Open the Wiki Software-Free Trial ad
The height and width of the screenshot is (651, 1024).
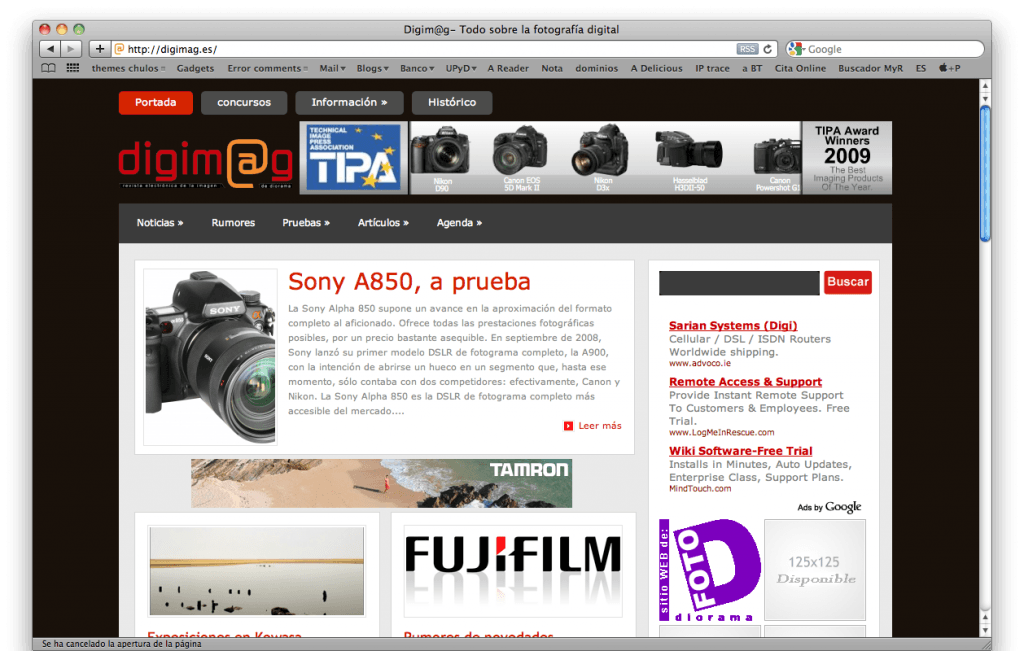click(x=741, y=451)
